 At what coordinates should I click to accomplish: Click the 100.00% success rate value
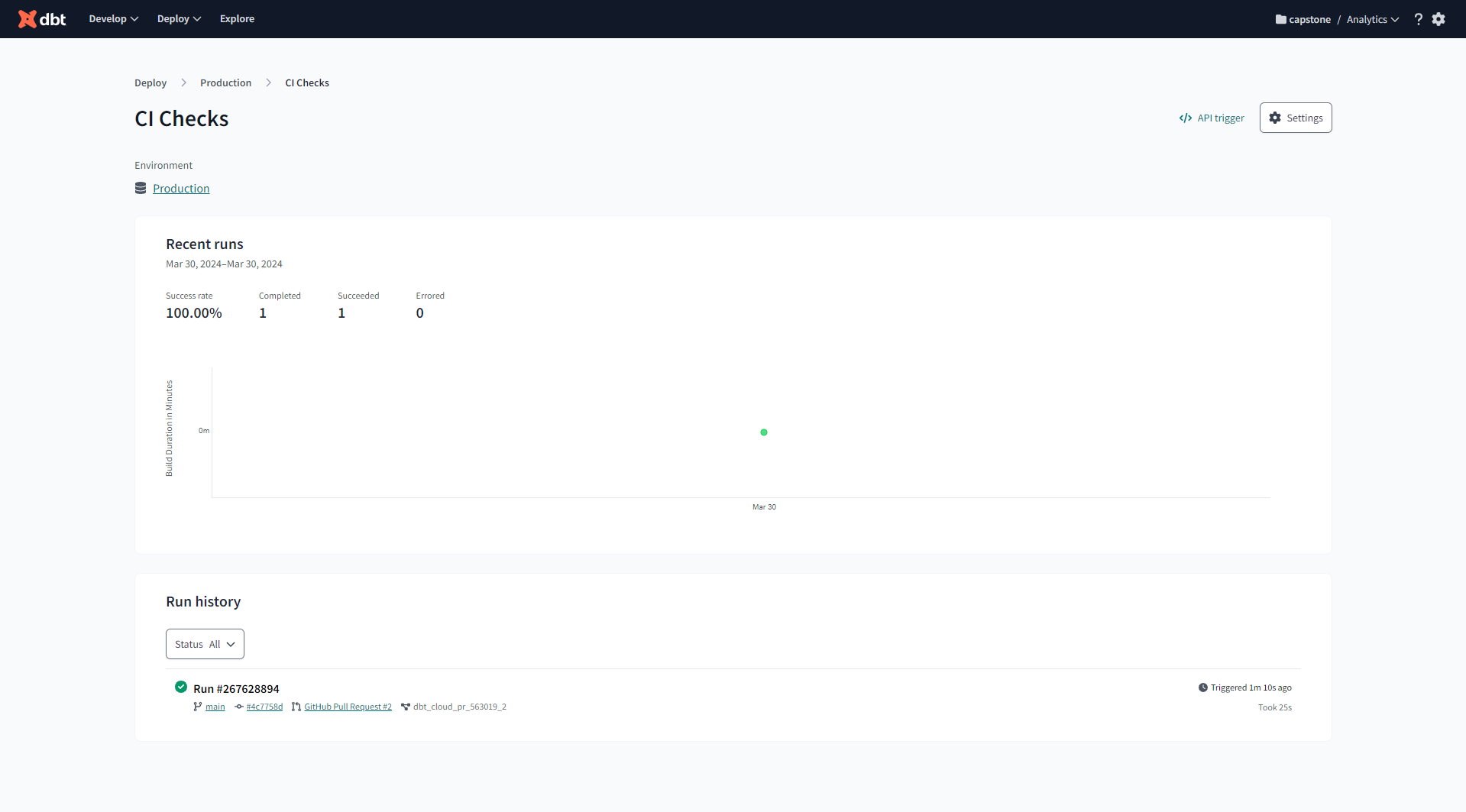point(194,313)
